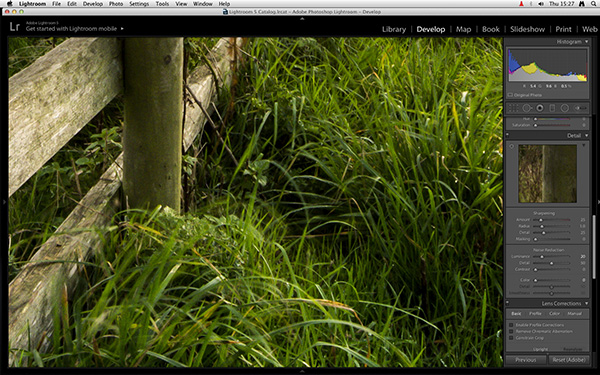600x375 pixels.
Task: Open the Develop menu
Action: (x=93, y=3)
